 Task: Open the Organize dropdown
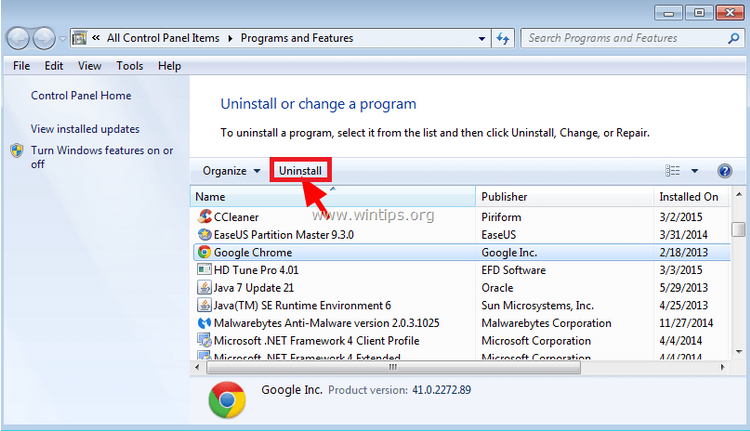coord(232,171)
